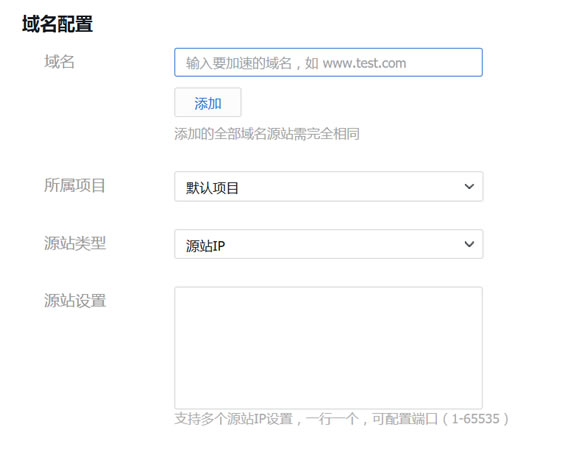
Task: Click the 域名 field label
Action: tap(59, 62)
